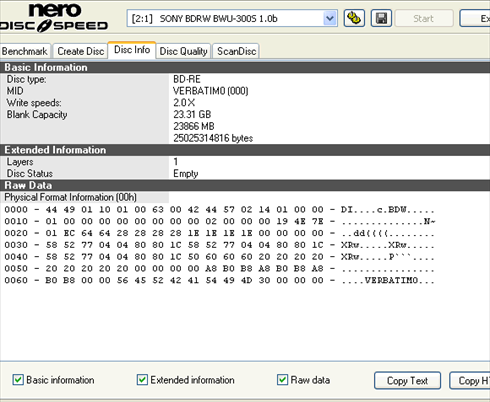Screen dimensions: 490x402
Task: Click the floppy disk save icon
Action: 381,18
